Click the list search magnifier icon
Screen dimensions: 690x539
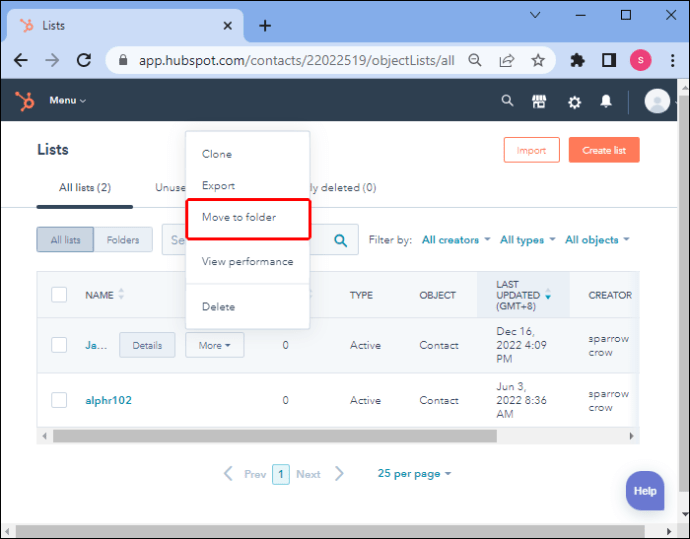click(340, 240)
